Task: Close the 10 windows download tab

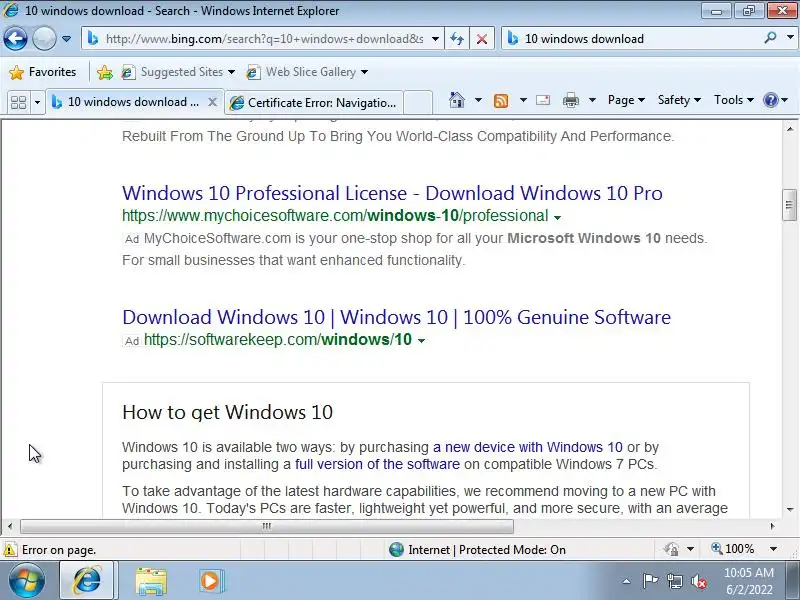Action: coord(213,102)
